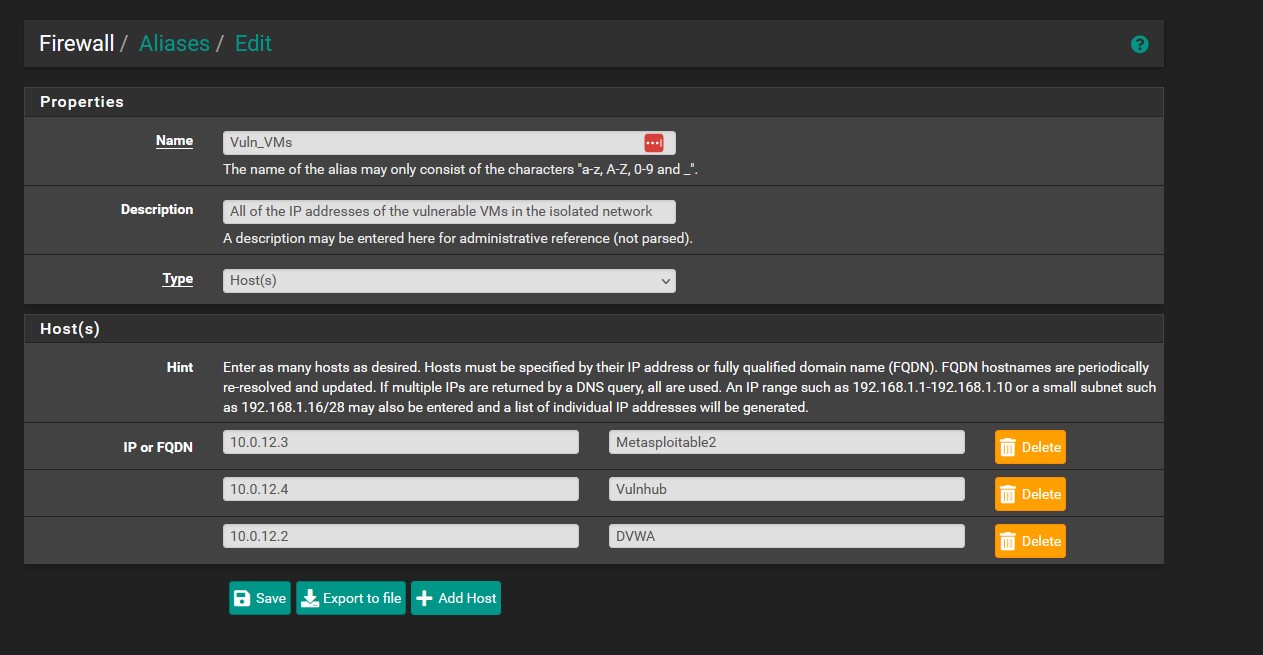Open the pfSense help icon
This screenshot has height=655, width=1263.
(x=1139, y=44)
